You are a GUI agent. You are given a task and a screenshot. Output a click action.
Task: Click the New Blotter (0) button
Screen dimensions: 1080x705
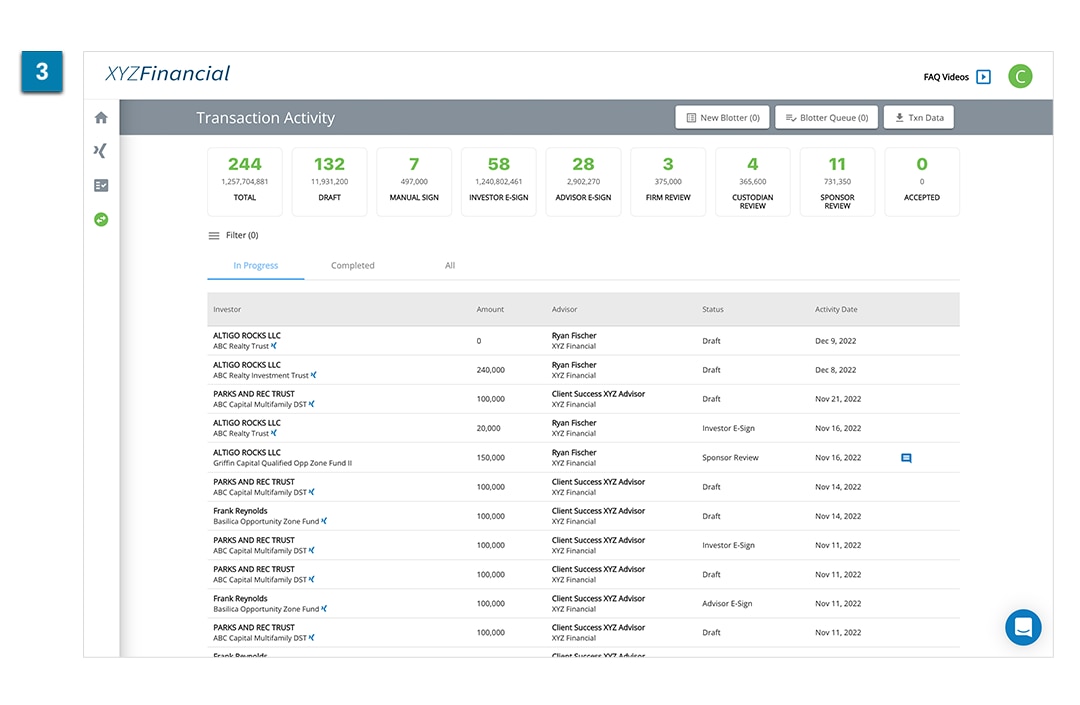pos(721,118)
